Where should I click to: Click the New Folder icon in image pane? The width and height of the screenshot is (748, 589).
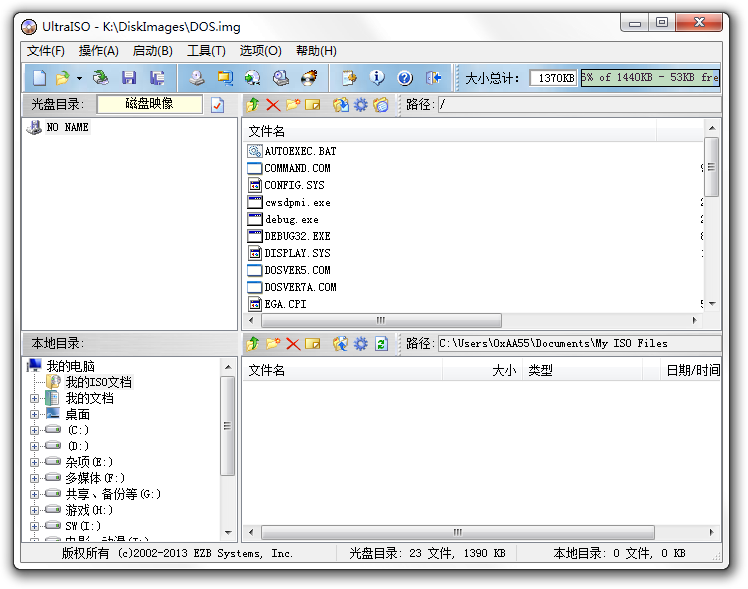pos(293,105)
